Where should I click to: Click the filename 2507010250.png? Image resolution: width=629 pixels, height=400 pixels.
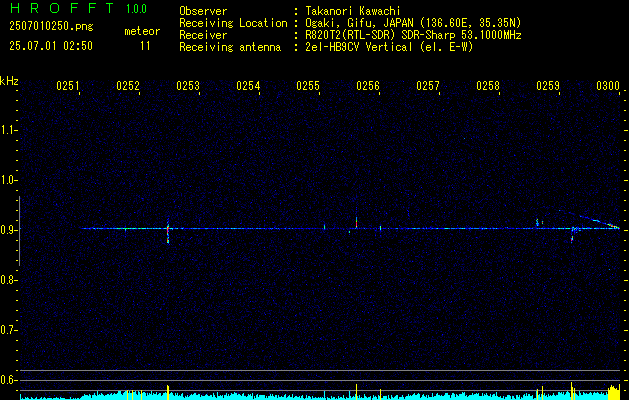51,27
